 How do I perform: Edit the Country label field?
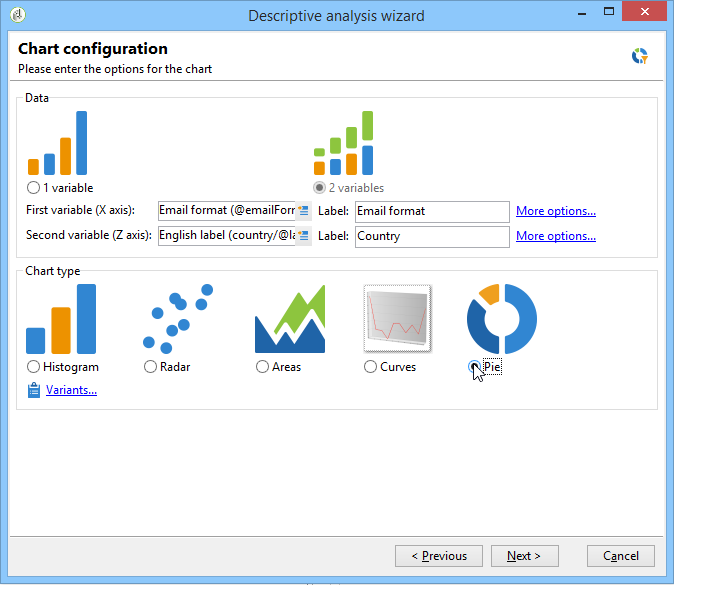coord(432,236)
